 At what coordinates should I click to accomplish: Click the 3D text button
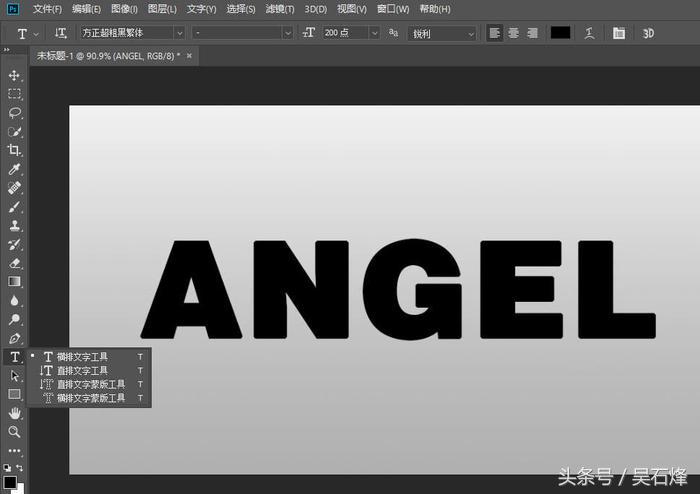648,33
